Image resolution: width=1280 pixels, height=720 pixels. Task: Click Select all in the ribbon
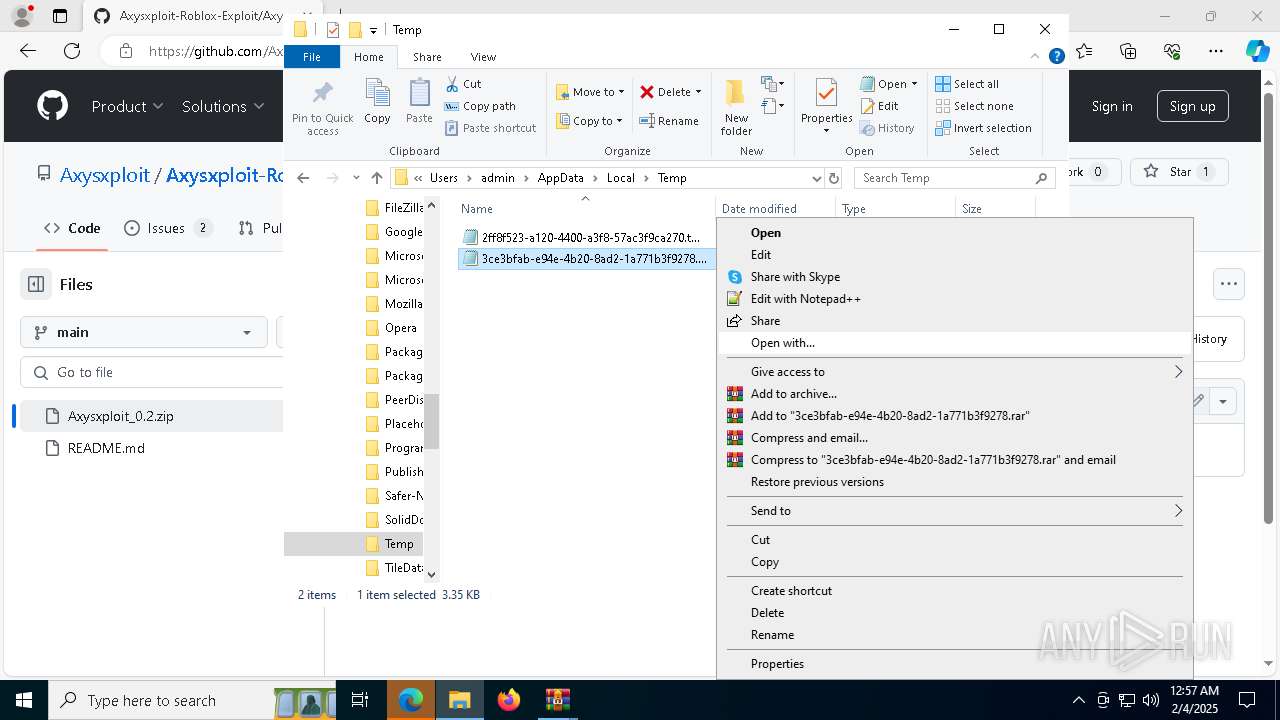click(x=967, y=84)
